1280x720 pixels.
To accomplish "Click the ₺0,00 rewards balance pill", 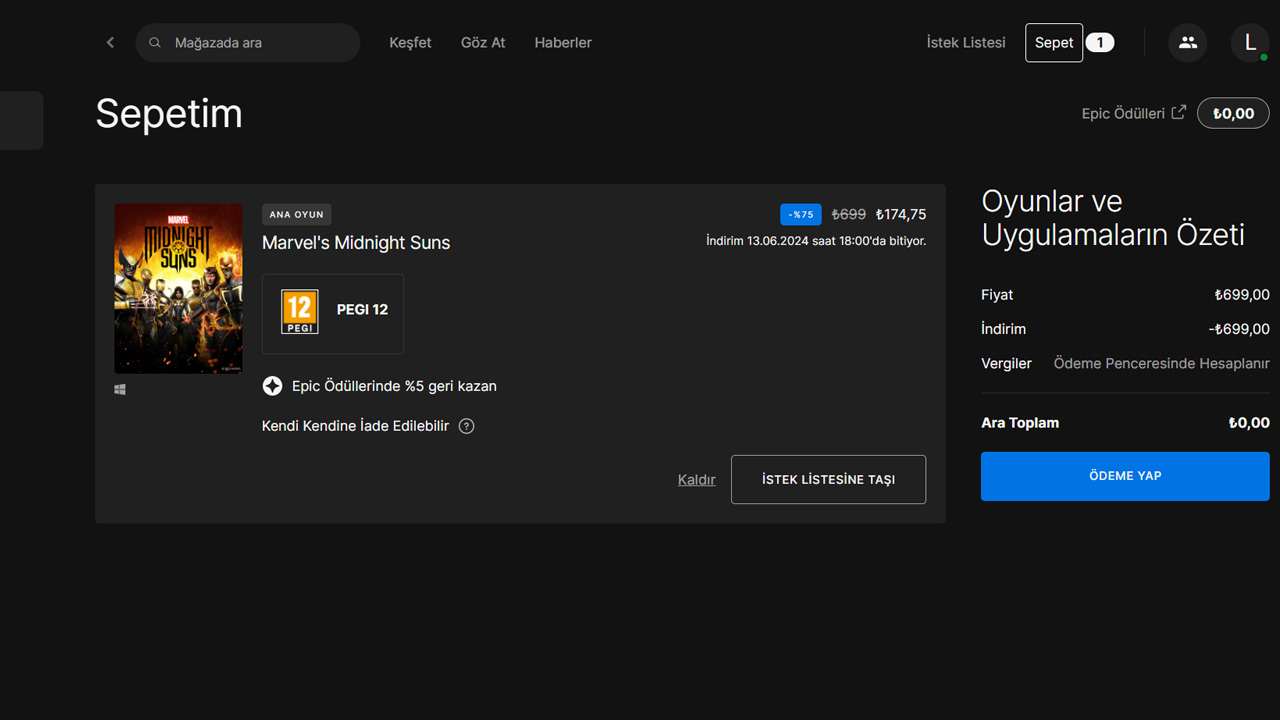I will (1233, 113).
